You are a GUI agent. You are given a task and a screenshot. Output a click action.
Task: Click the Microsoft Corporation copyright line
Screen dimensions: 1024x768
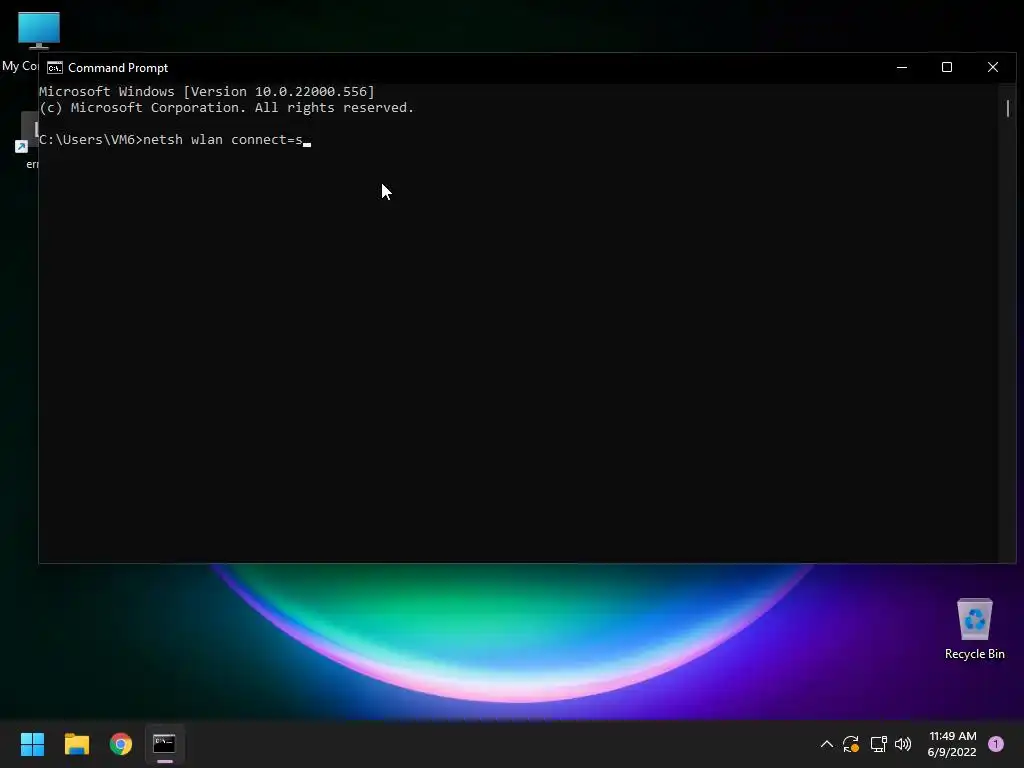227,108
